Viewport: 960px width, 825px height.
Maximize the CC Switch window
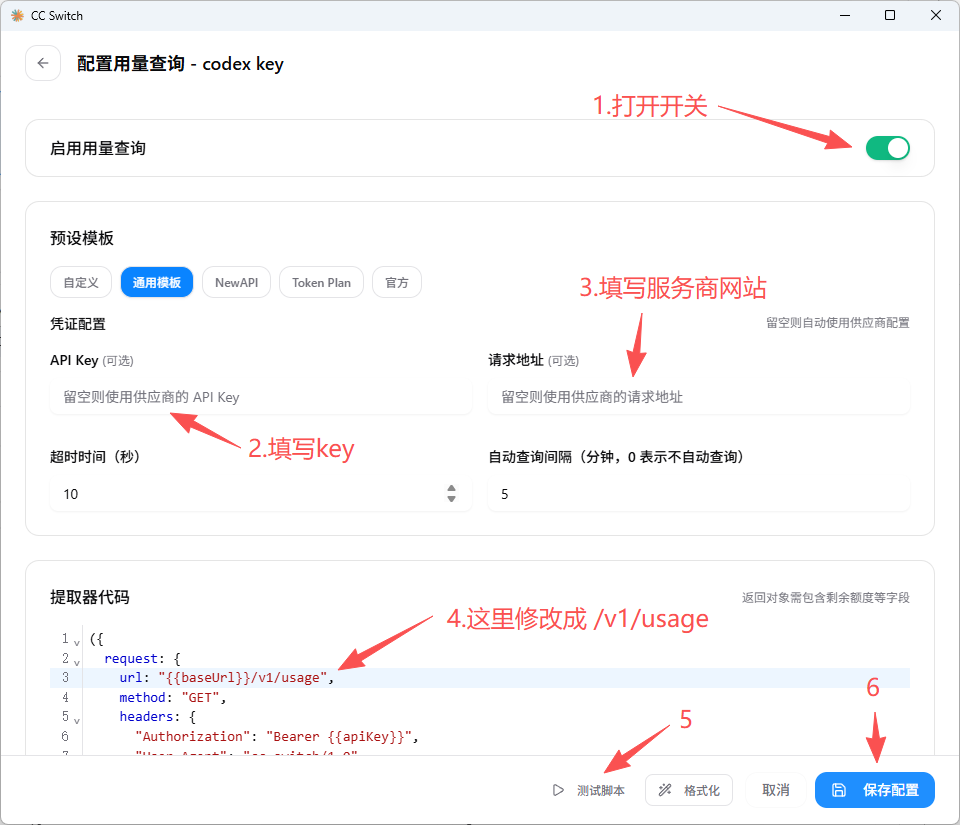coord(890,15)
